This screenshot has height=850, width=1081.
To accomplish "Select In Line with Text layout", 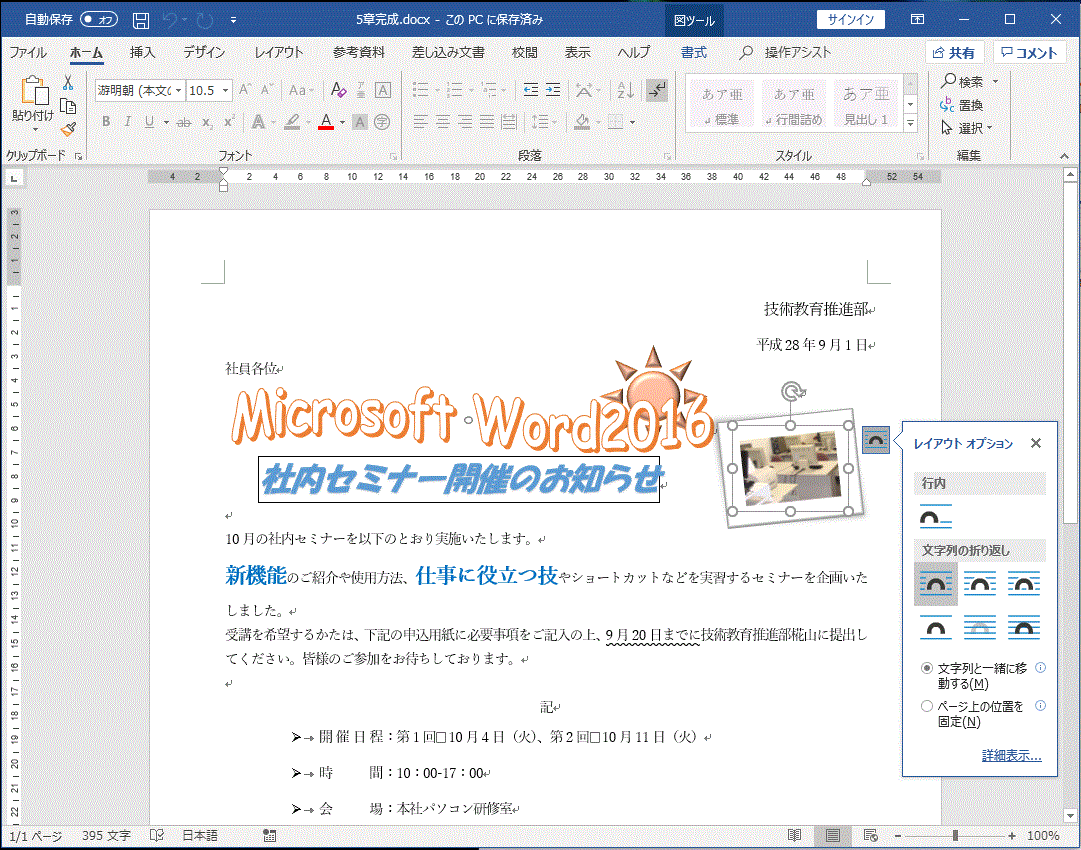I will pyautogui.click(x=936, y=516).
